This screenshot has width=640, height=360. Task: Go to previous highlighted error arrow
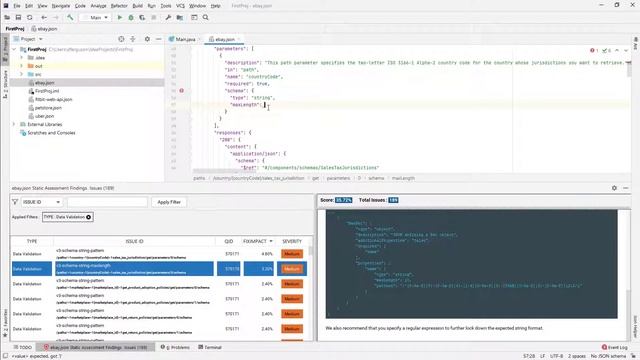click(x=617, y=51)
